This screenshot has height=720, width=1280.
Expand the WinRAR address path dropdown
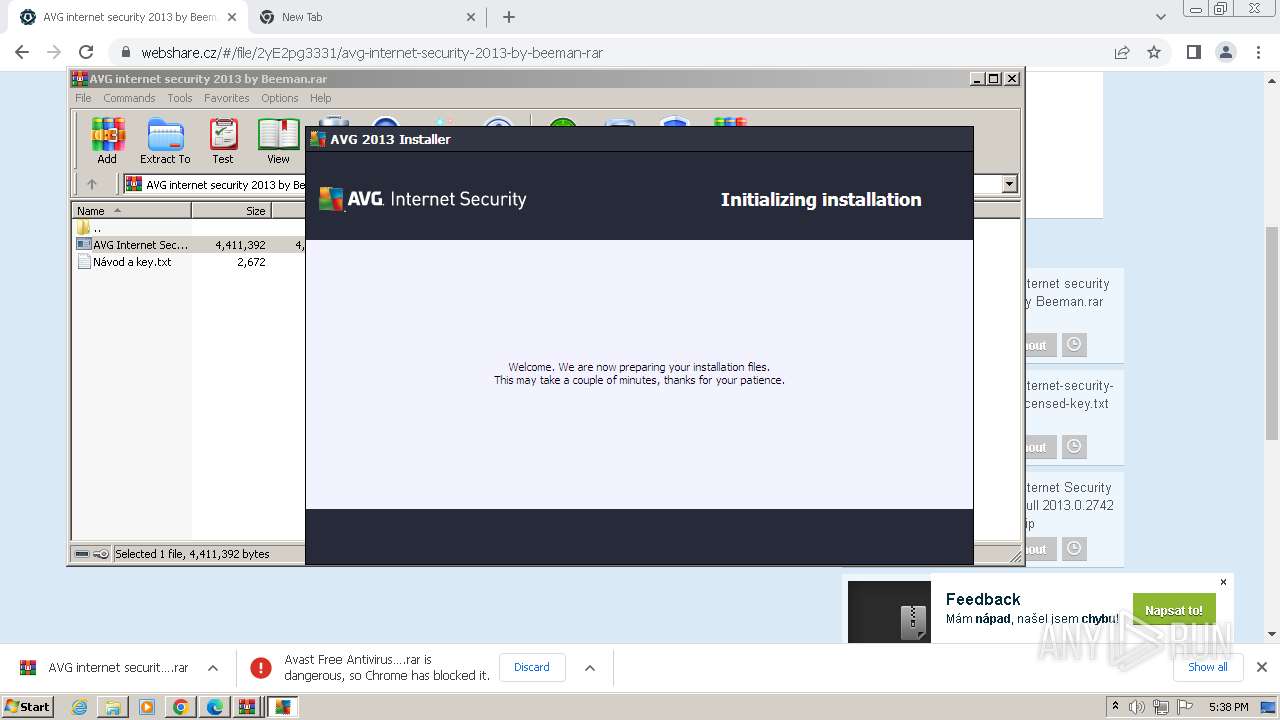click(x=1009, y=184)
